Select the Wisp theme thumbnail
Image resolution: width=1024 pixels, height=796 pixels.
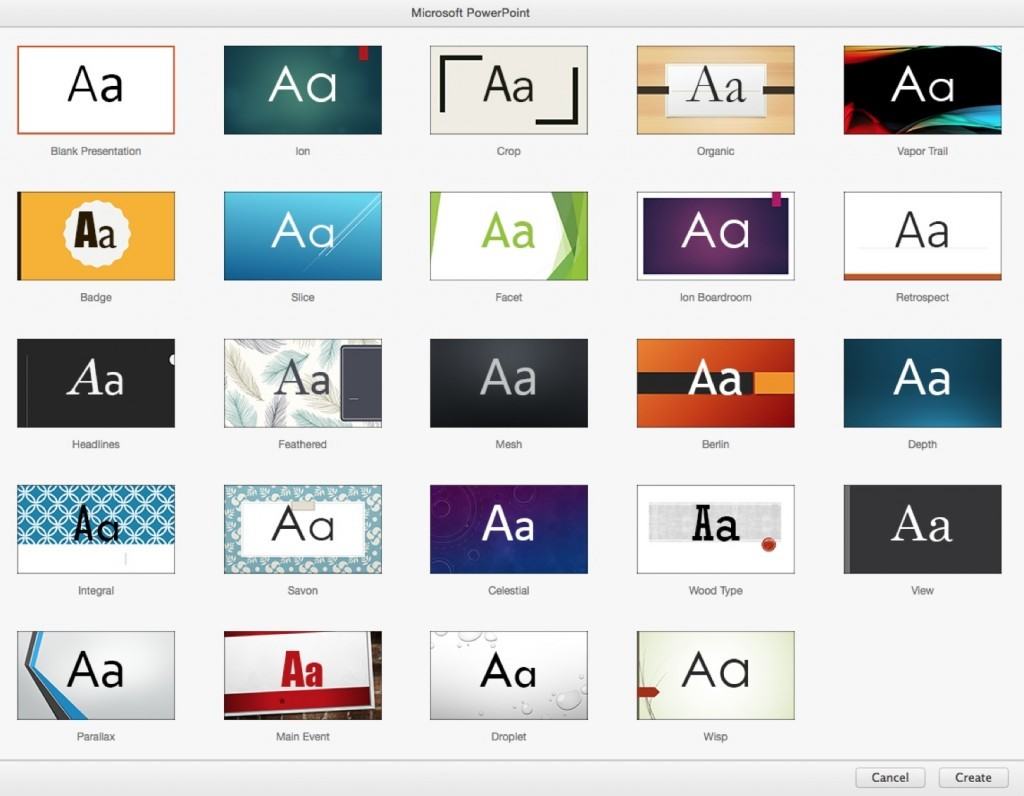click(716, 676)
